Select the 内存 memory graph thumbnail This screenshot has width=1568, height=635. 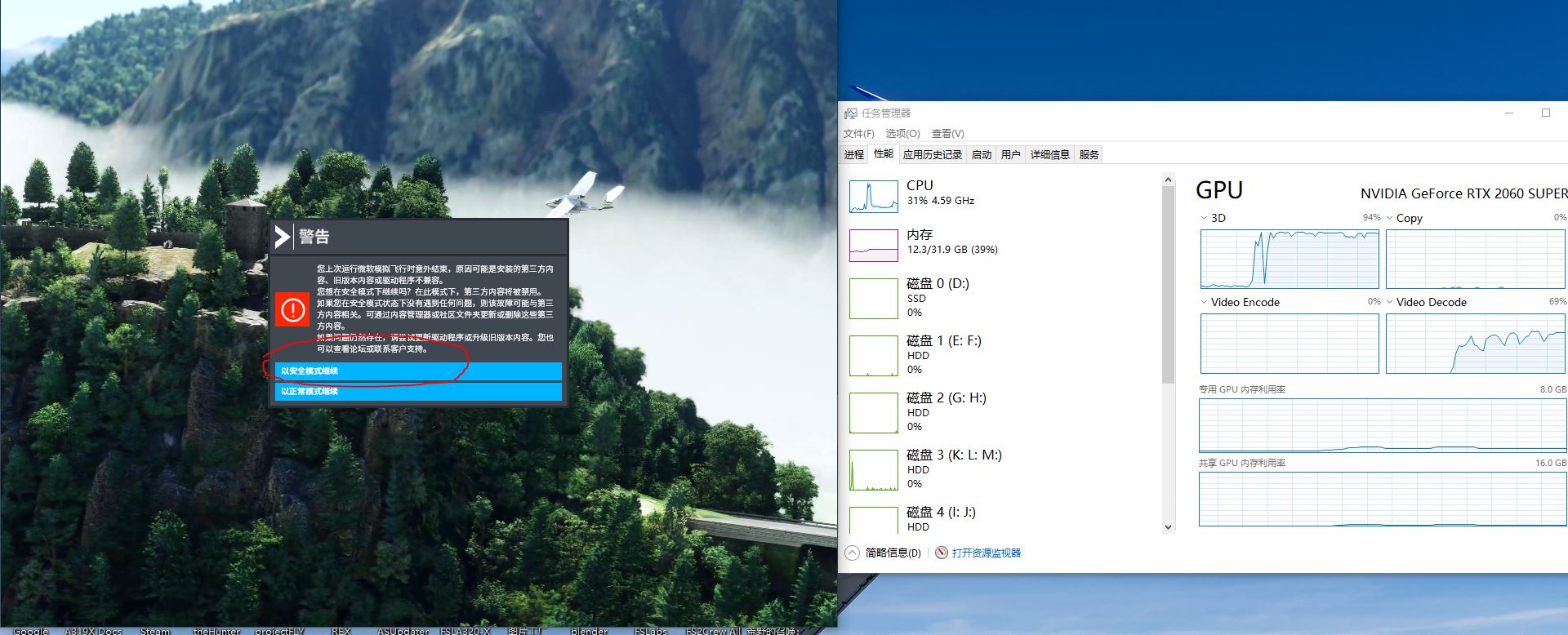coord(874,246)
